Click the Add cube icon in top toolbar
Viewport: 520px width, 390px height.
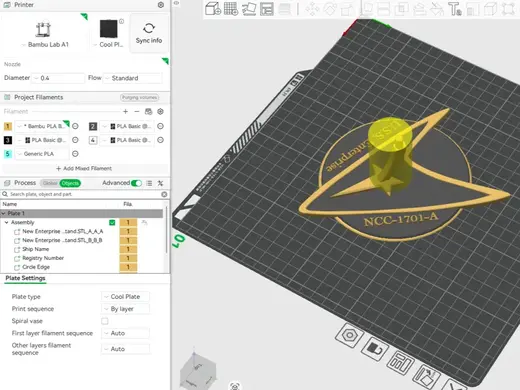point(213,8)
